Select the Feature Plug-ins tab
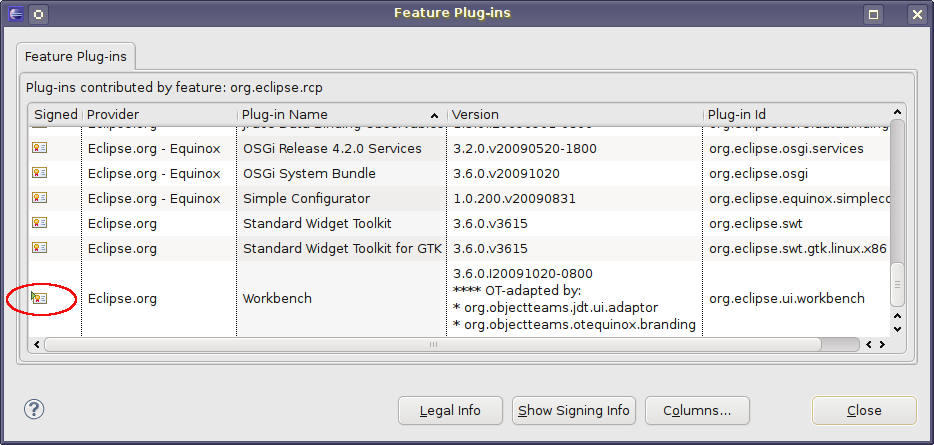Screen dimensions: 934x445 point(76,56)
